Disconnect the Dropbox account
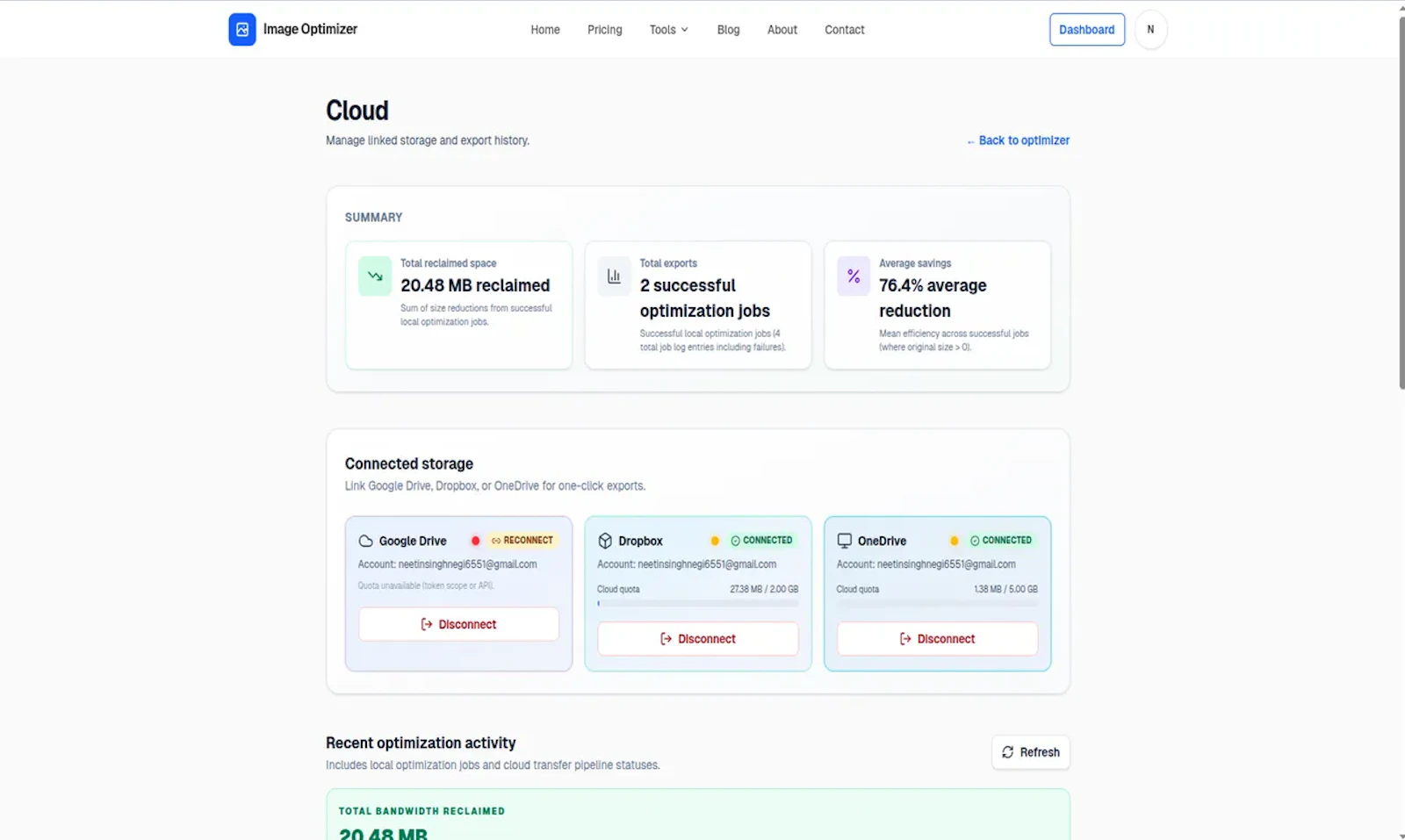 coord(698,639)
